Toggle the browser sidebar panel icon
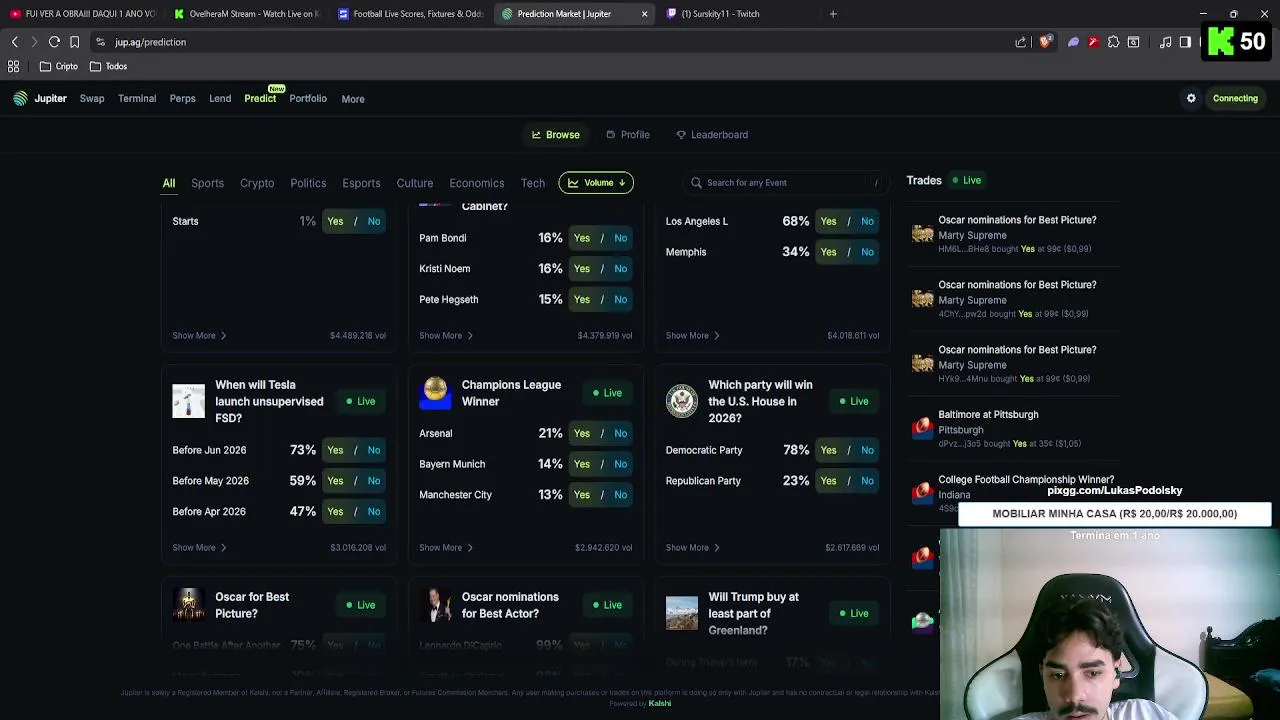Viewport: 1280px width, 720px height. pos(1185,42)
